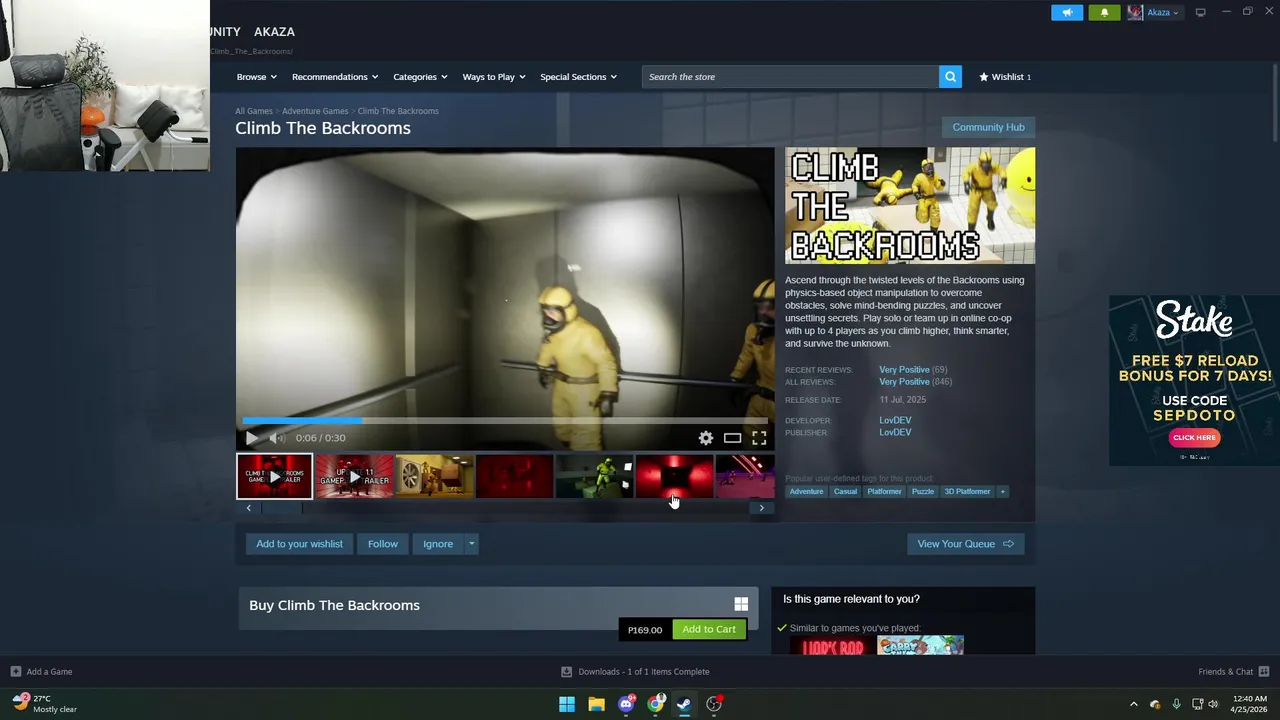Expand the Ways to Play menu
The width and height of the screenshot is (1280, 720).
(494, 77)
